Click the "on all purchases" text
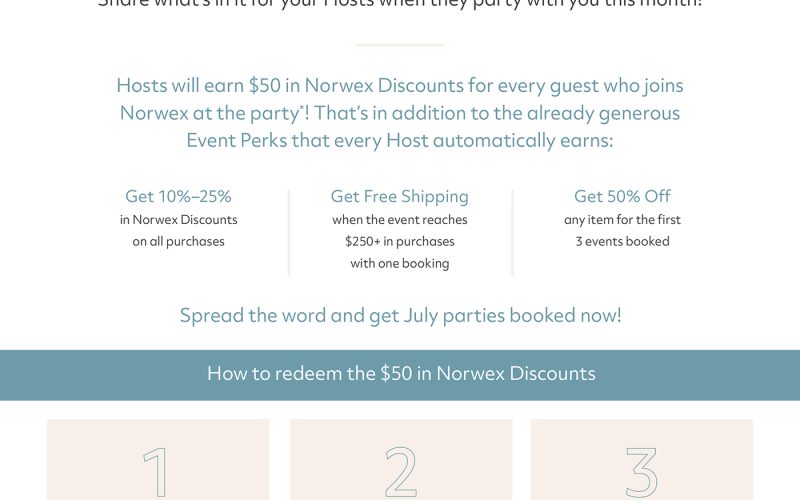This screenshot has height=500, width=800. 178,241
